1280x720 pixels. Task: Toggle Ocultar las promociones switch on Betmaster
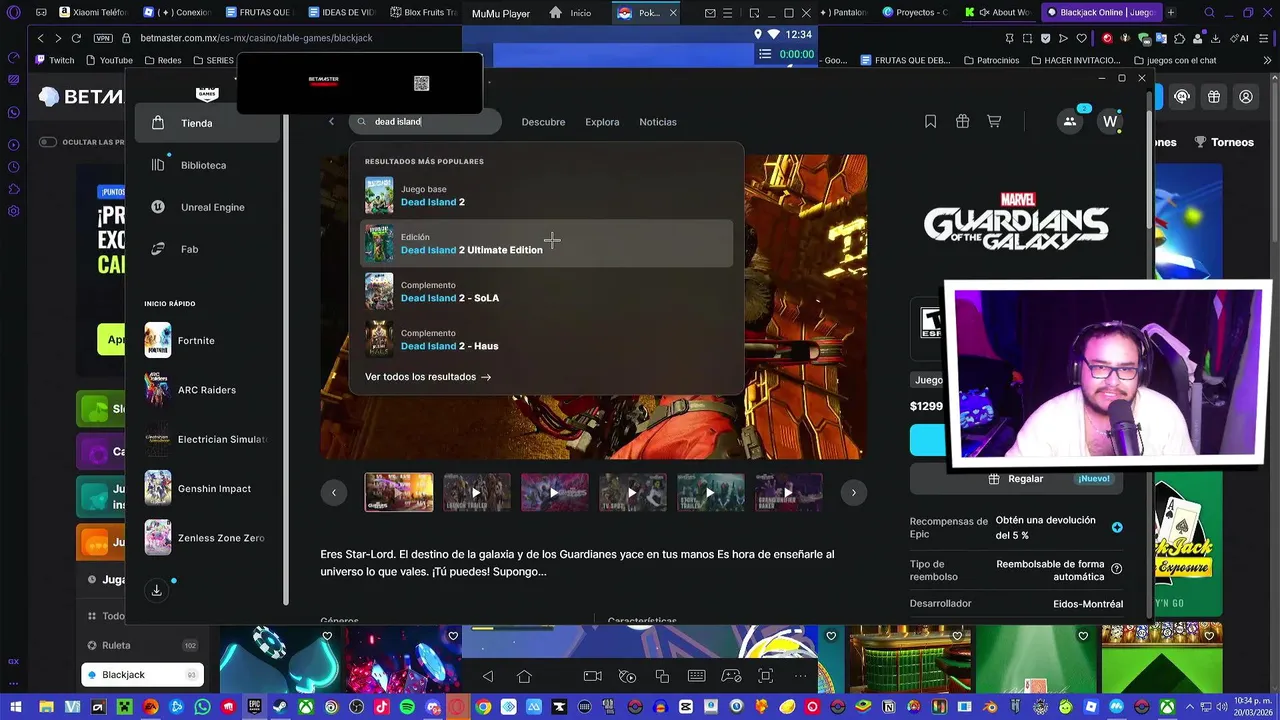(x=47, y=142)
